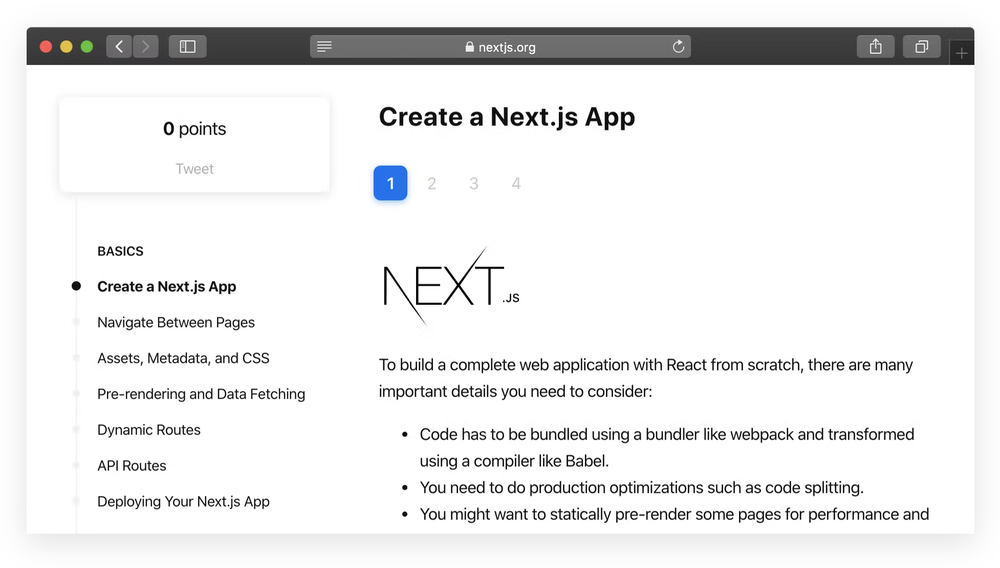Click the Tweet link

click(x=195, y=169)
